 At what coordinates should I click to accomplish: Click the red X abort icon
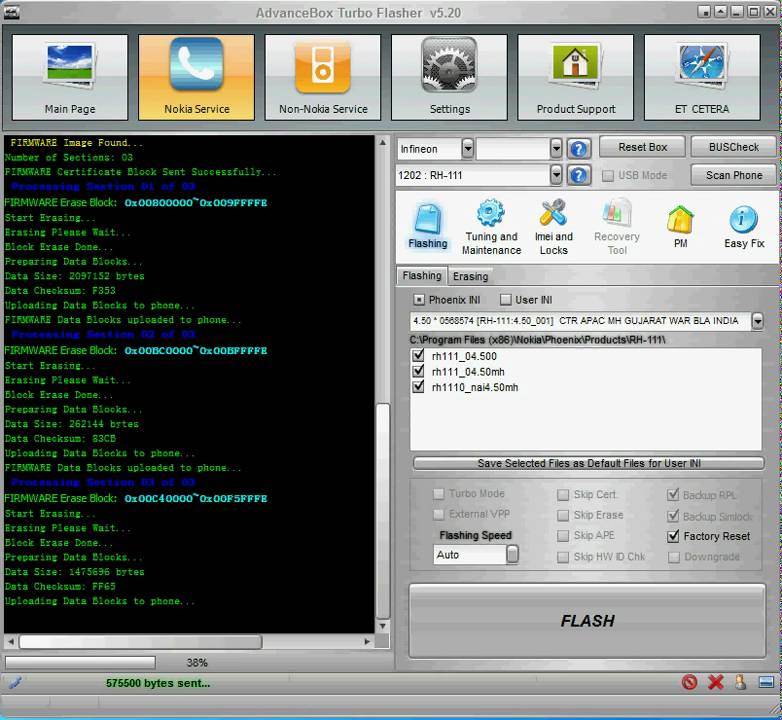[x=716, y=682]
